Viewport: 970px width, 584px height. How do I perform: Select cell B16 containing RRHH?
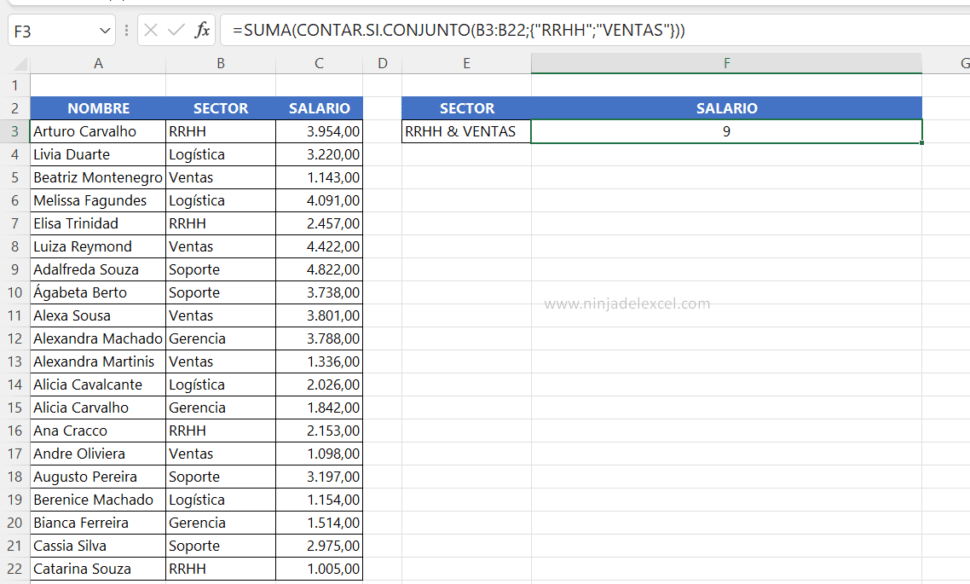220,430
